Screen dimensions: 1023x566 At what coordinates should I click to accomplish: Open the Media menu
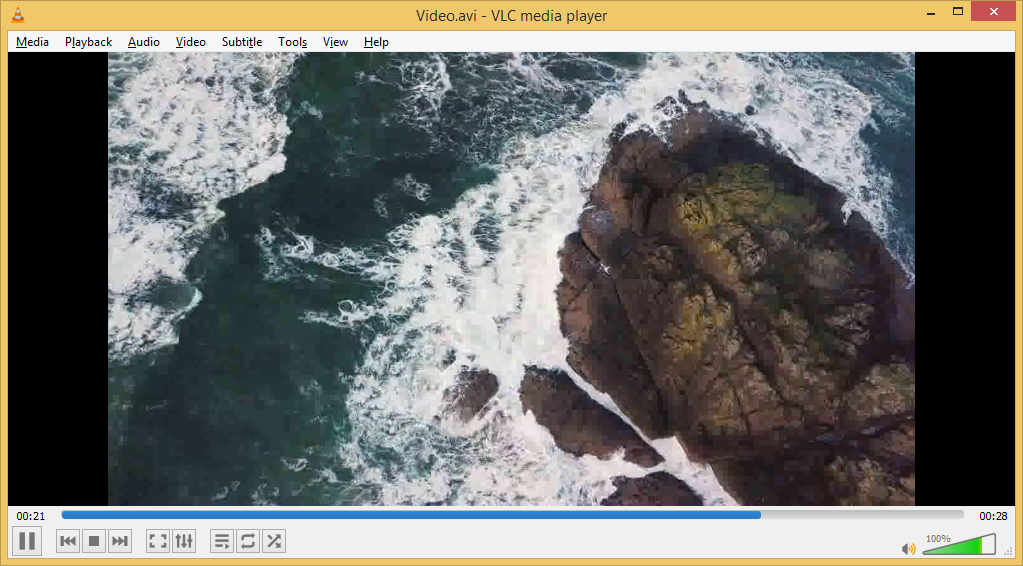33,42
